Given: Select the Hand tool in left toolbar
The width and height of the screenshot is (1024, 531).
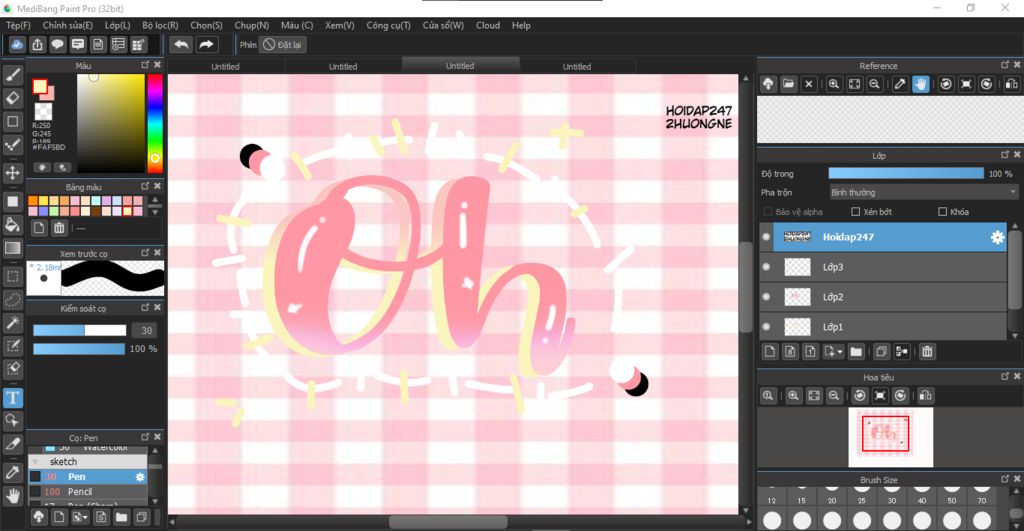Looking at the screenshot, I should coord(12,496).
